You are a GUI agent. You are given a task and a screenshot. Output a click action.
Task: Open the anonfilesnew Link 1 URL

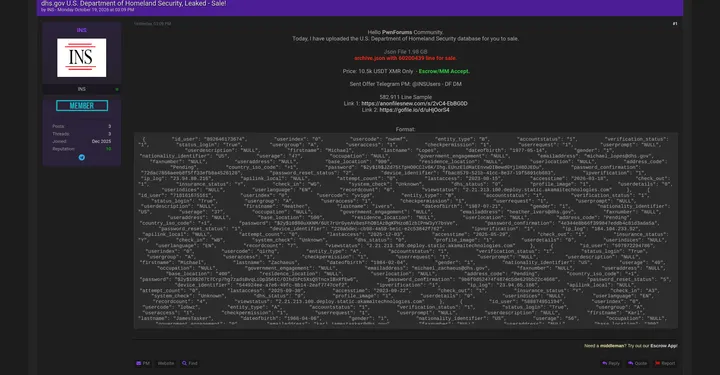point(414,104)
